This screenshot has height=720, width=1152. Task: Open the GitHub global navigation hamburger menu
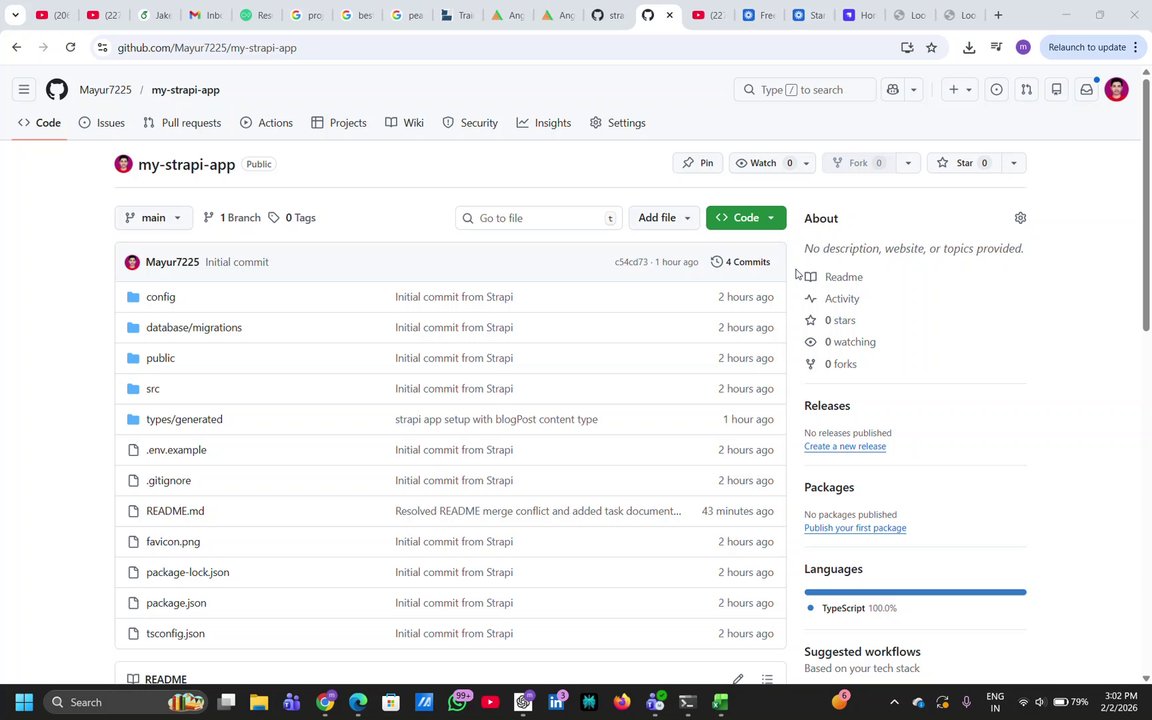click(x=24, y=90)
